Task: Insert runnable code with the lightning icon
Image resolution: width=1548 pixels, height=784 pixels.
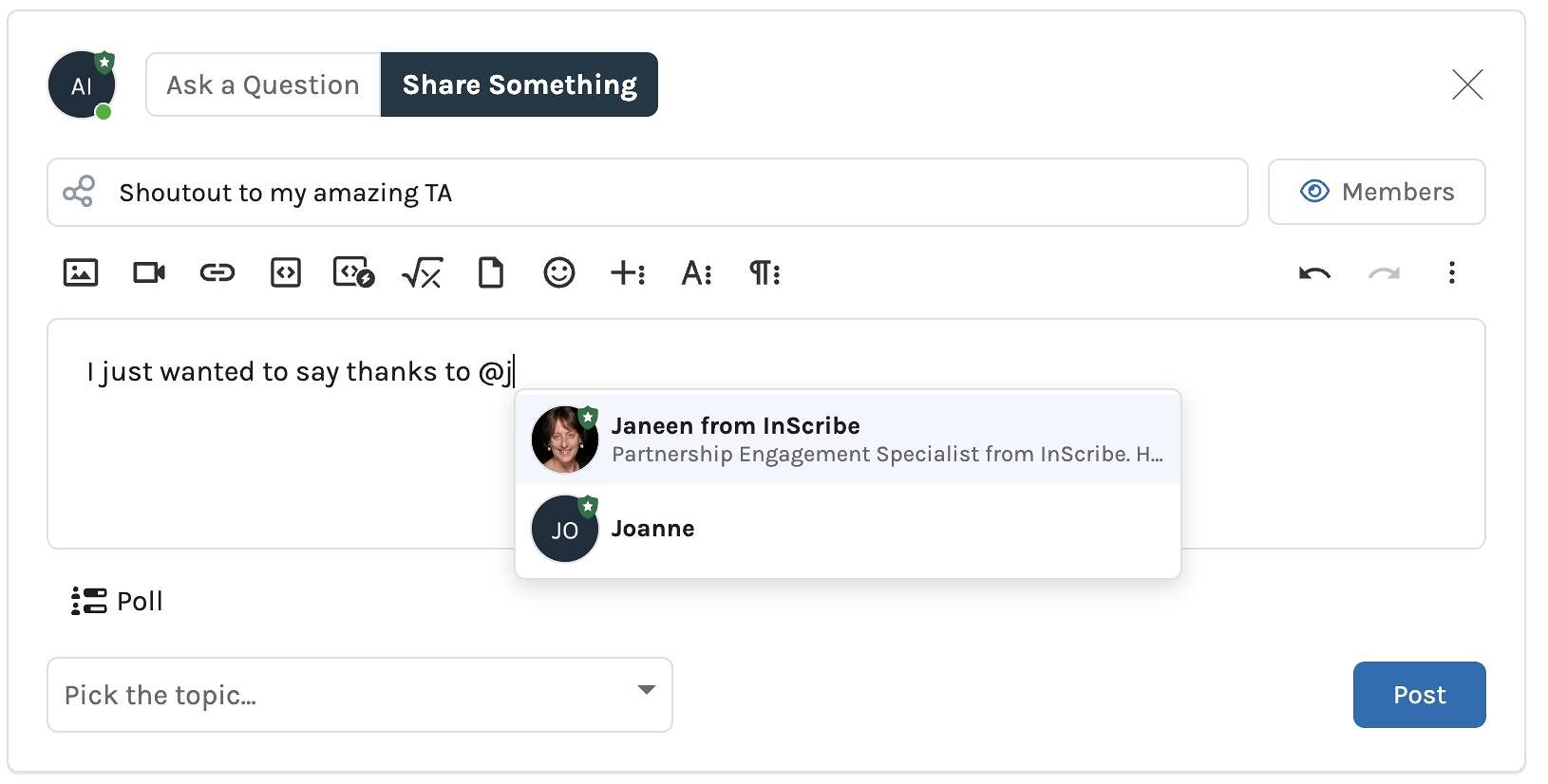Action: 354,273
